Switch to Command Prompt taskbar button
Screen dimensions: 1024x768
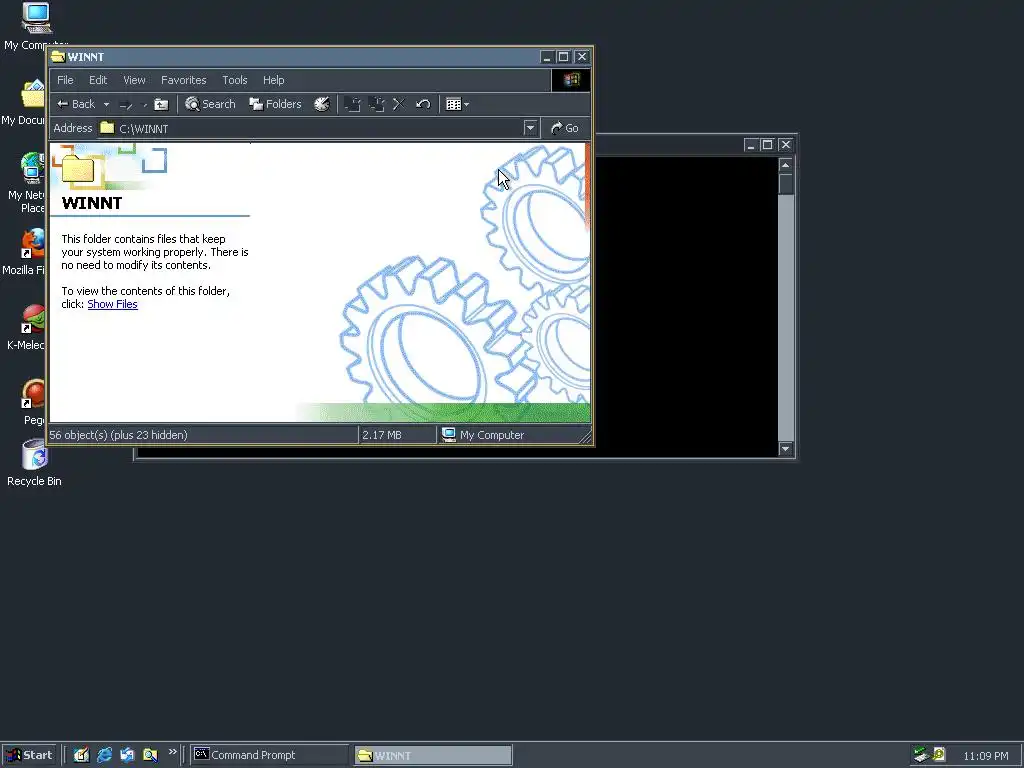[269, 755]
